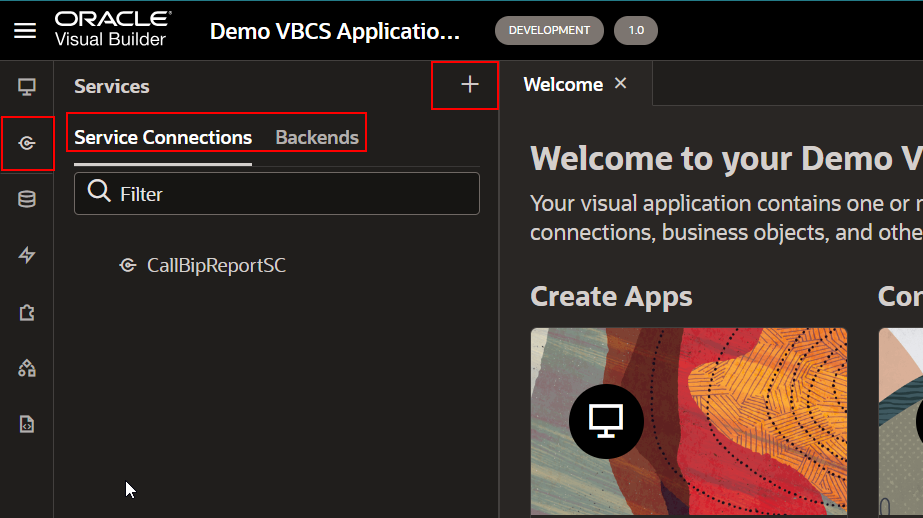The image size is (923, 518).
Task: Open the Source code file icon
Action: [x=26, y=424]
